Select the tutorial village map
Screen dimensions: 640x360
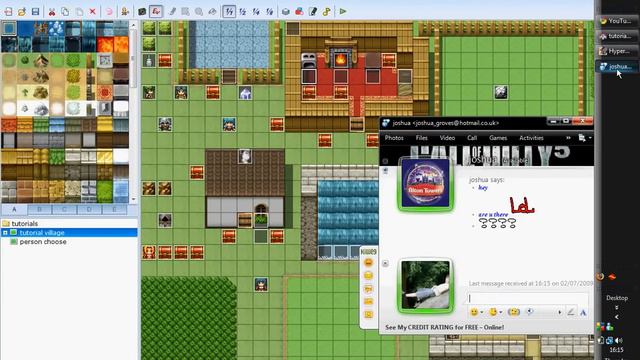coord(42,233)
